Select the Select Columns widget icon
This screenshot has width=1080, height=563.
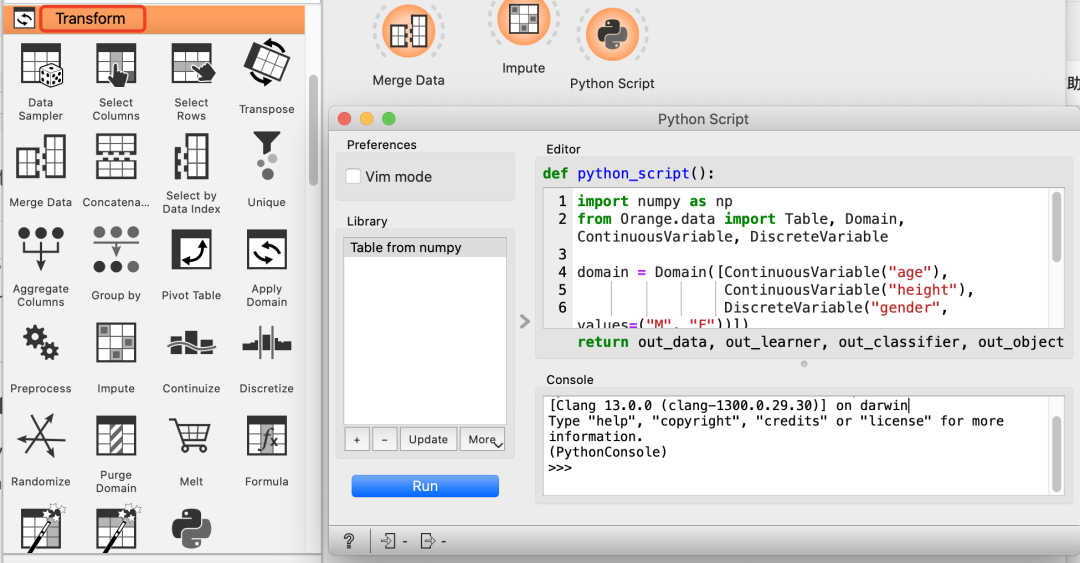(116, 66)
